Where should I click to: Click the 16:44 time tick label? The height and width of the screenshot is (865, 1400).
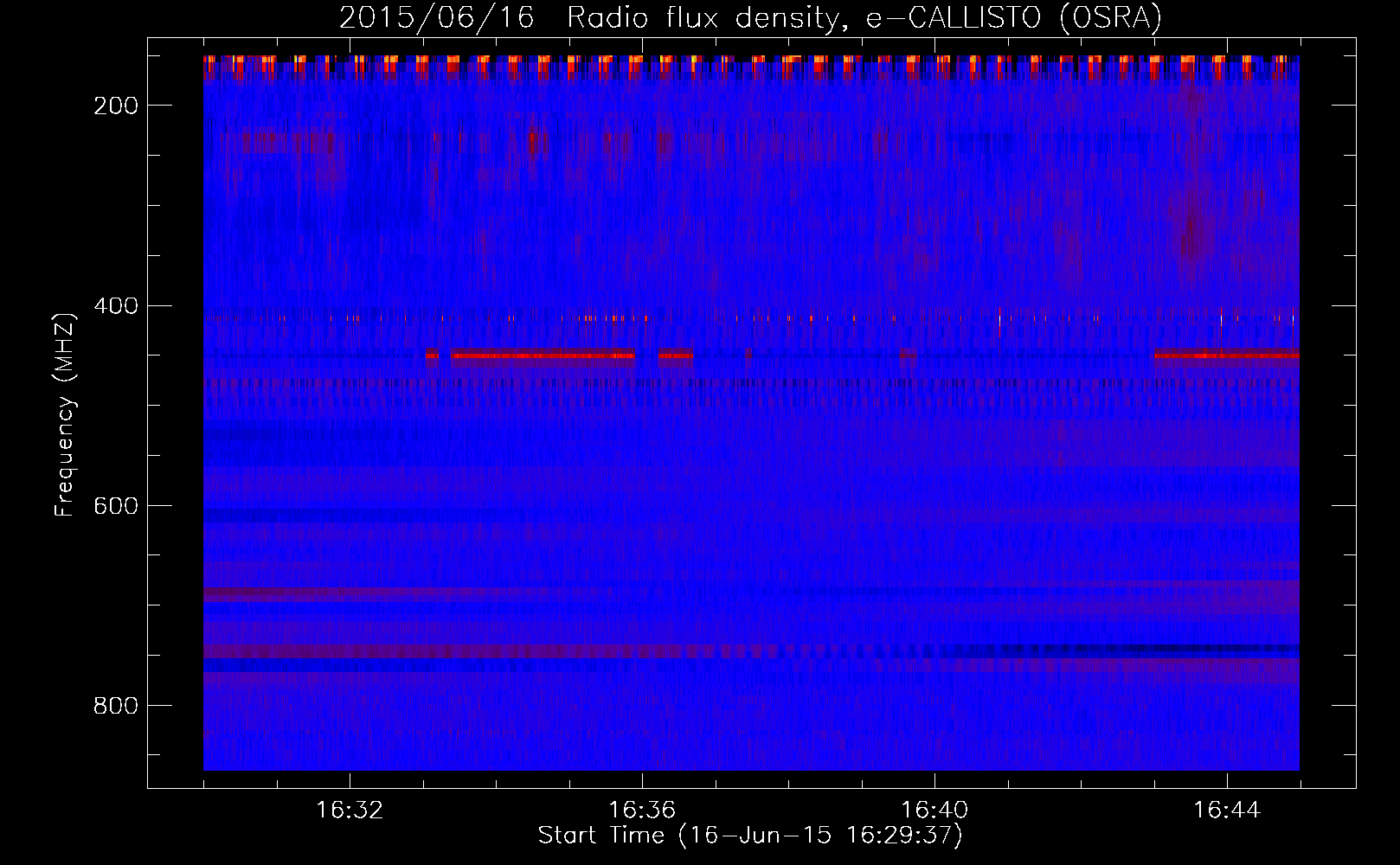[x=1227, y=811]
